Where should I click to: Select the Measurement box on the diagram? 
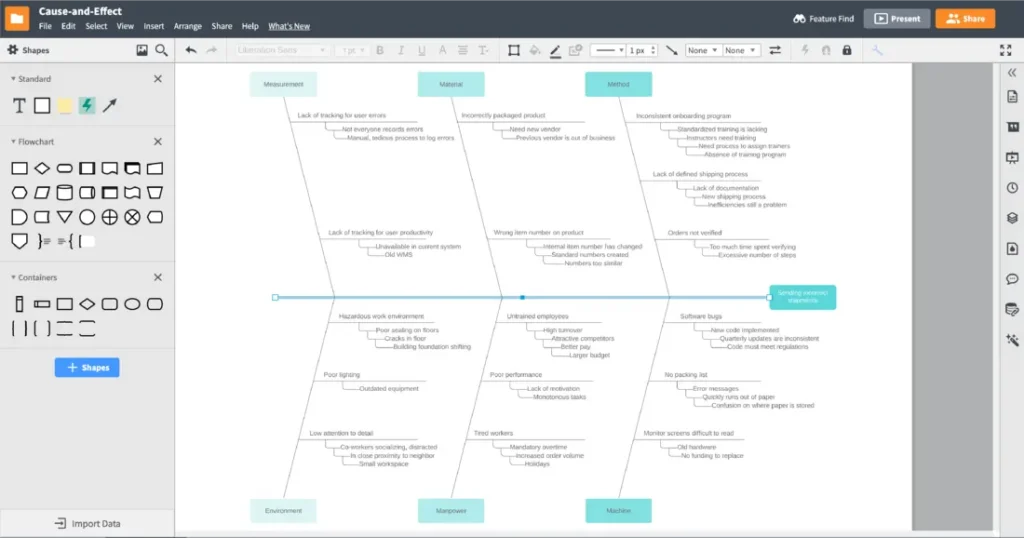point(283,85)
